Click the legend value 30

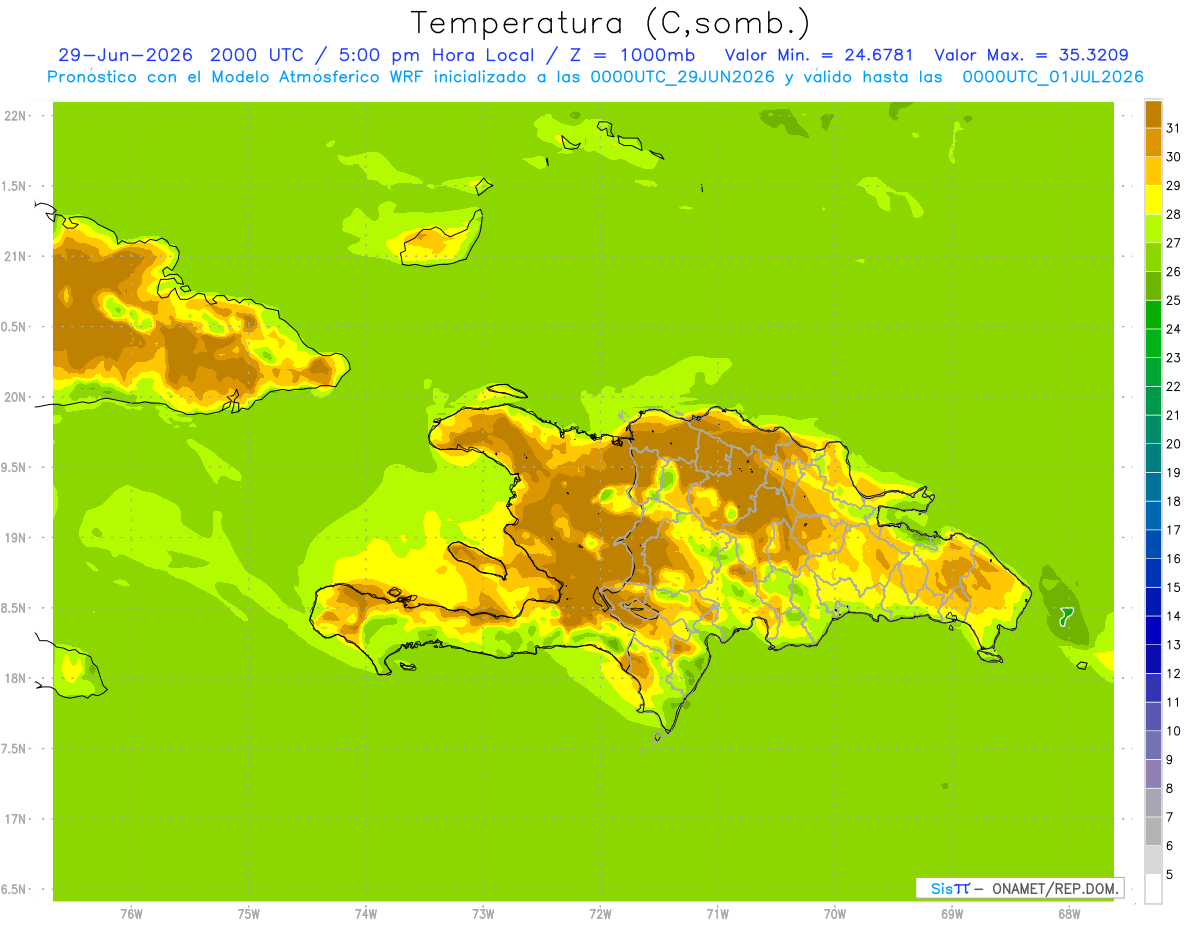1173,157
